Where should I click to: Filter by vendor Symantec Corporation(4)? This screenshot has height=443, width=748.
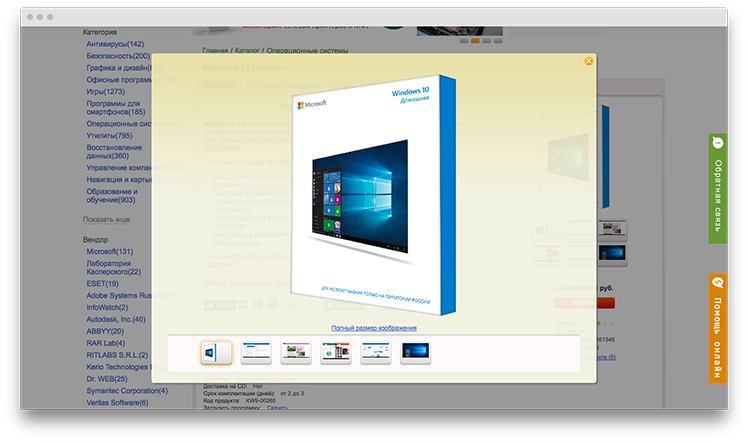(x=127, y=391)
